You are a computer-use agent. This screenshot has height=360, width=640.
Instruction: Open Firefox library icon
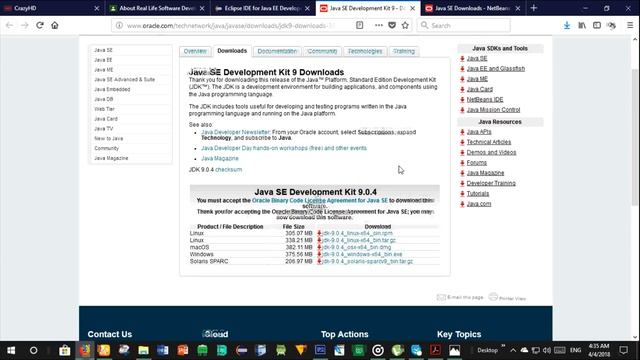(582, 25)
